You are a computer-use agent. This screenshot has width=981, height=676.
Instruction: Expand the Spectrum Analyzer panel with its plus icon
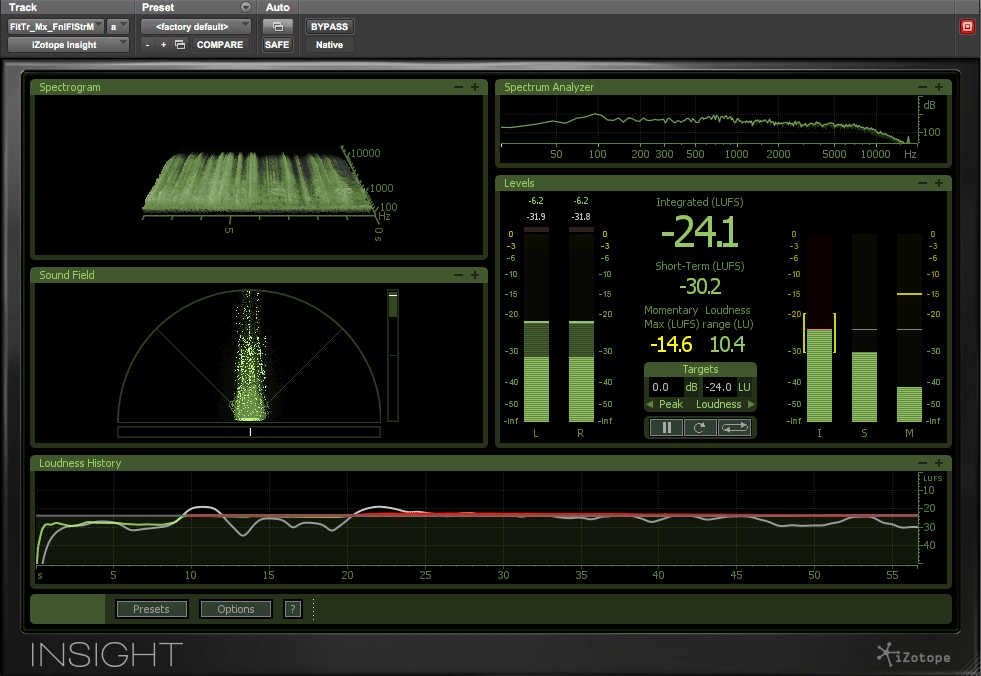click(x=938, y=87)
